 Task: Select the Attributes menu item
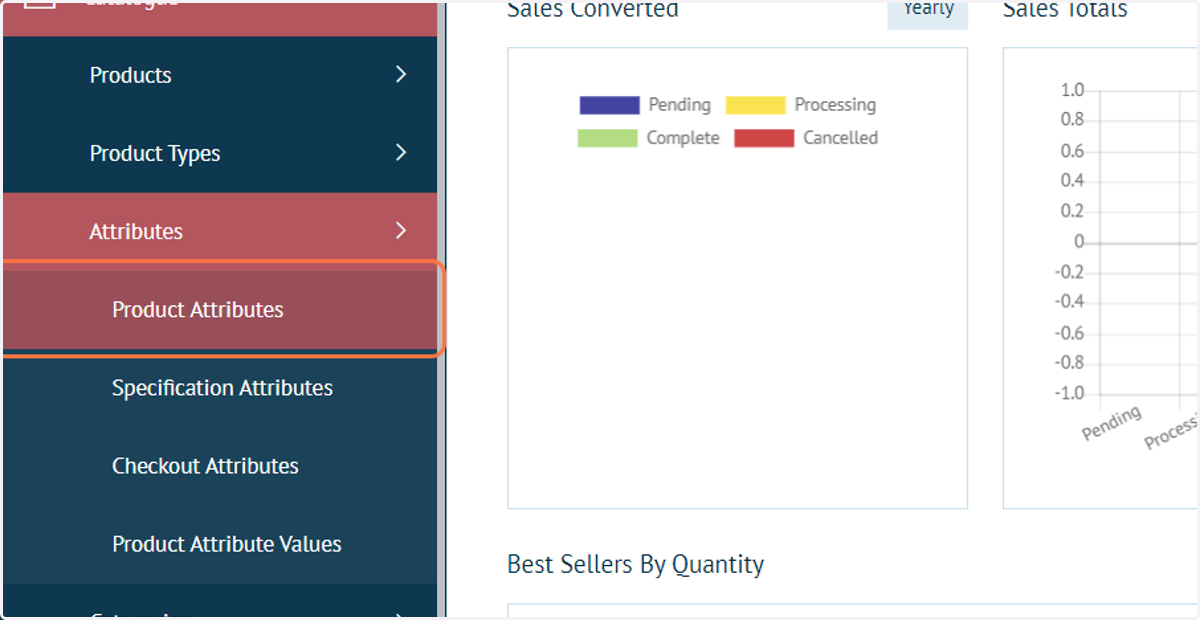pos(220,231)
